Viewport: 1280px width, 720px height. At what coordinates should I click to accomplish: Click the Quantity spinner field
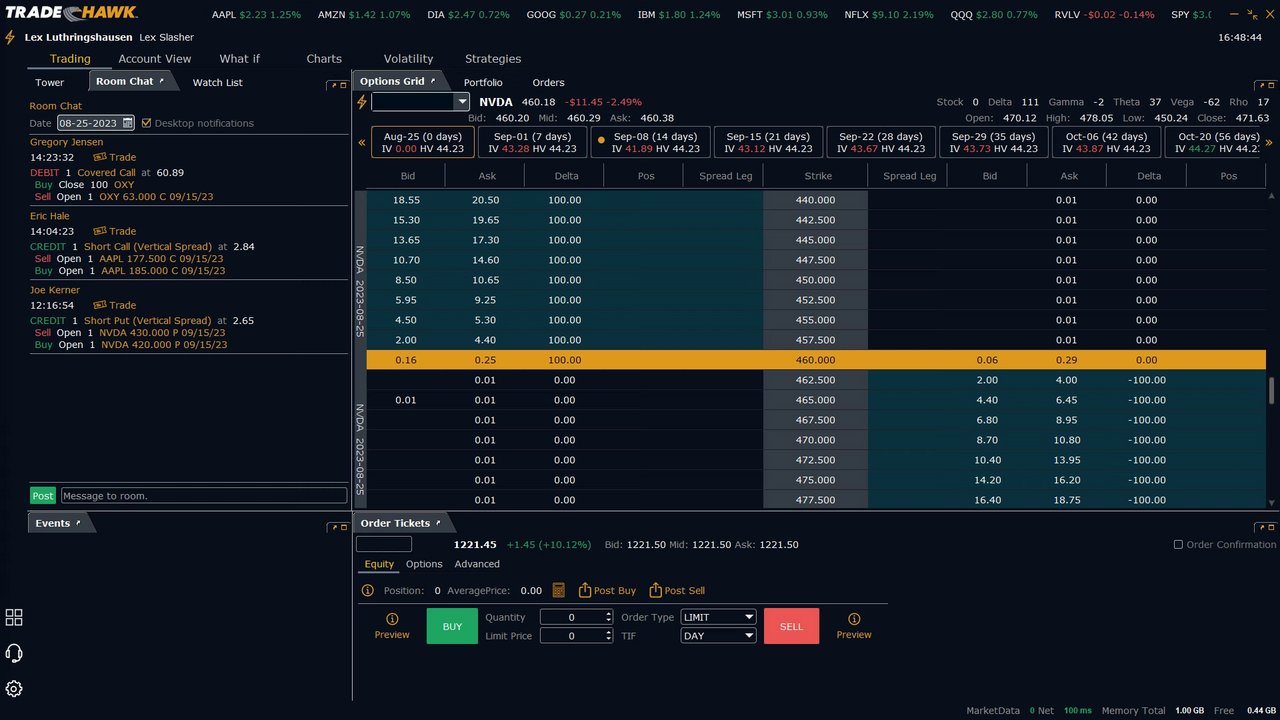click(x=576, y=617)
